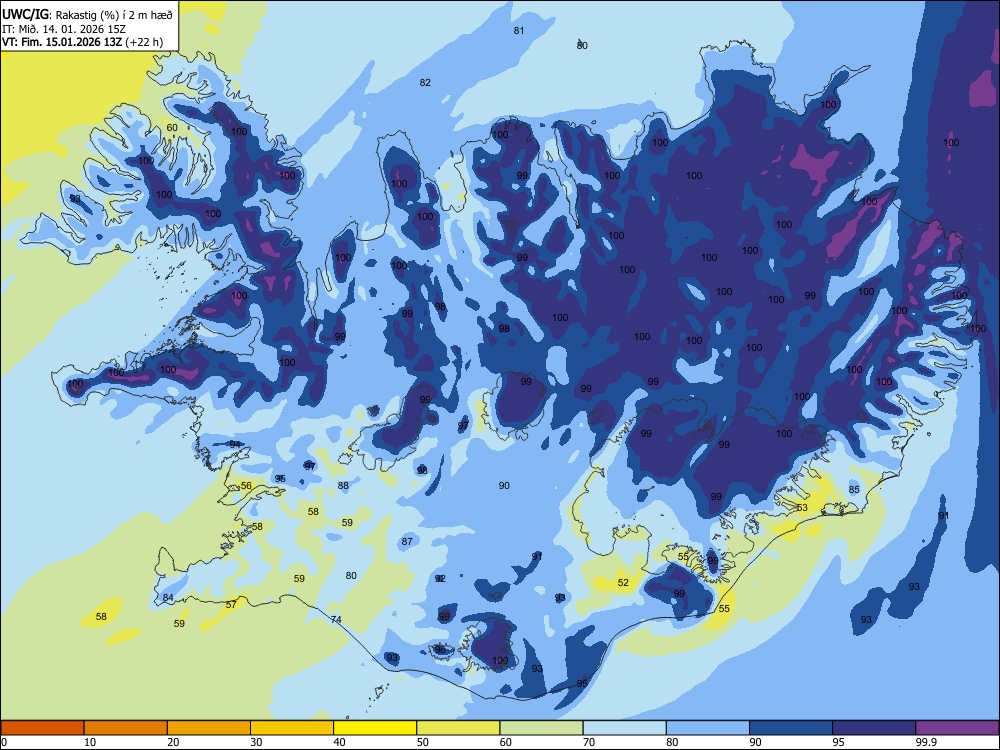This screenshot has width=1000, height=750.
Task: Click the title text 'UWC/IG: Rakastig (%) í 2 m hæð'
Action: [87, 15]
